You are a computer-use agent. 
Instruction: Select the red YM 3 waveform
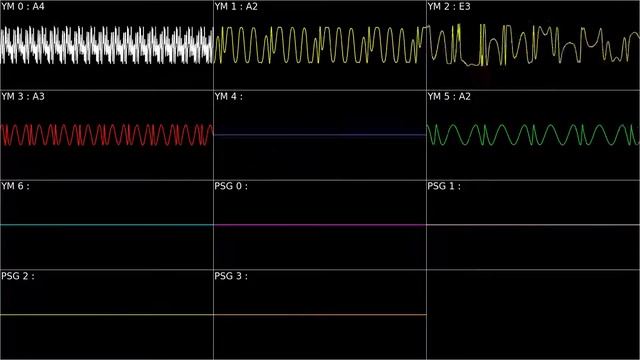tap(107, 135)
